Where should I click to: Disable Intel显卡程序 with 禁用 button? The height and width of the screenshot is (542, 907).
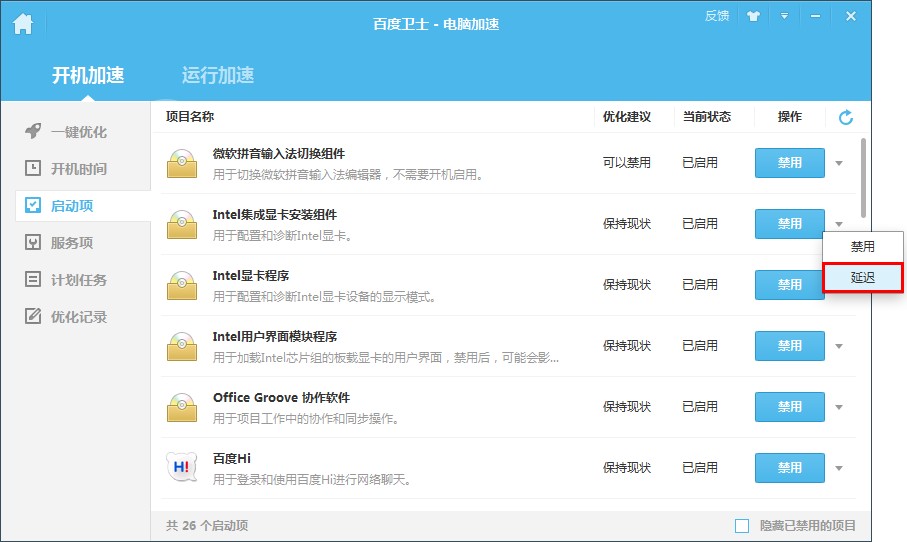click(790, 285)
